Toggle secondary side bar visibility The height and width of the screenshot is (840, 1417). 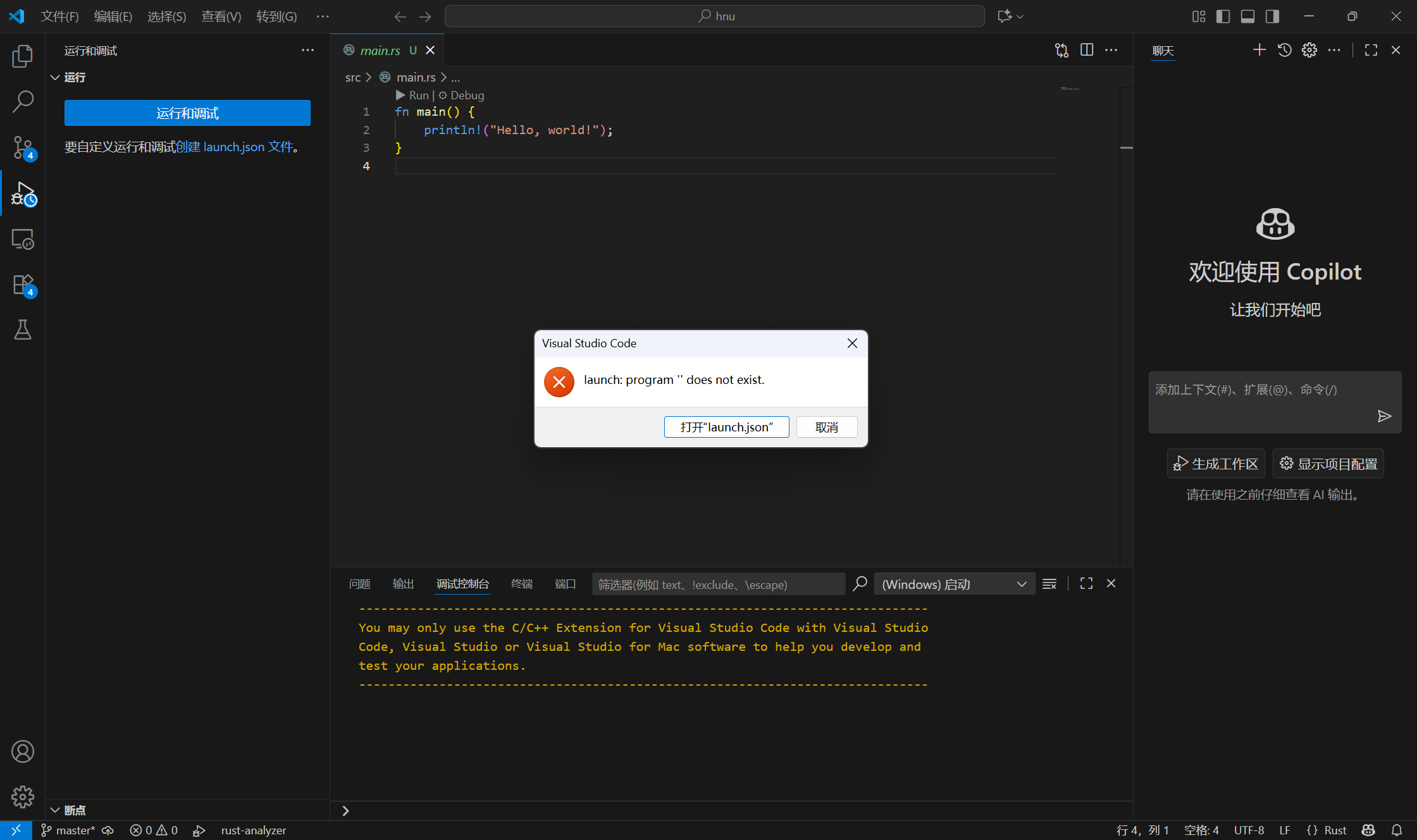click(x=1272, y=16)
